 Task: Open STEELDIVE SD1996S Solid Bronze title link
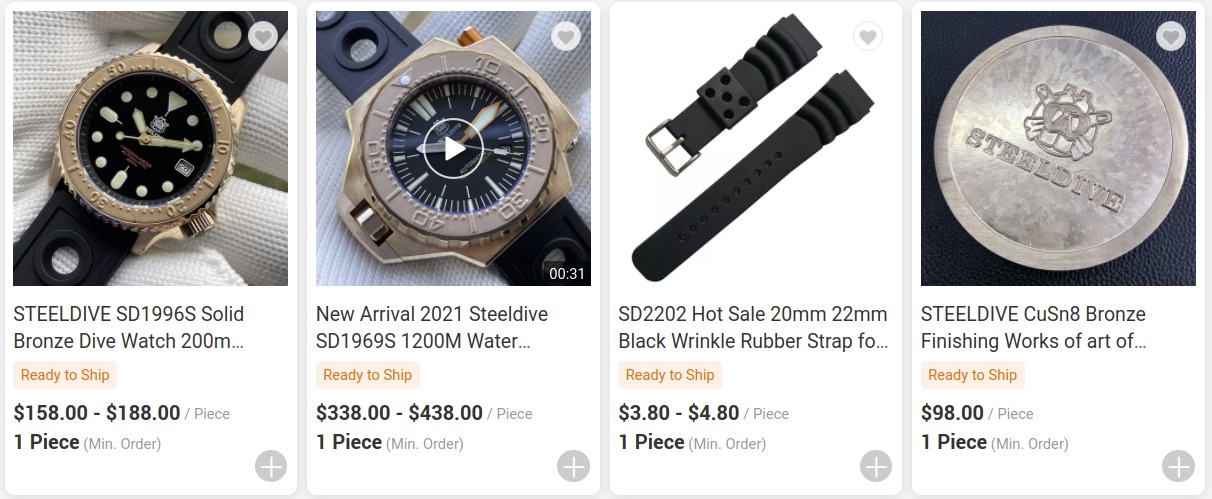tap(129, 327)
